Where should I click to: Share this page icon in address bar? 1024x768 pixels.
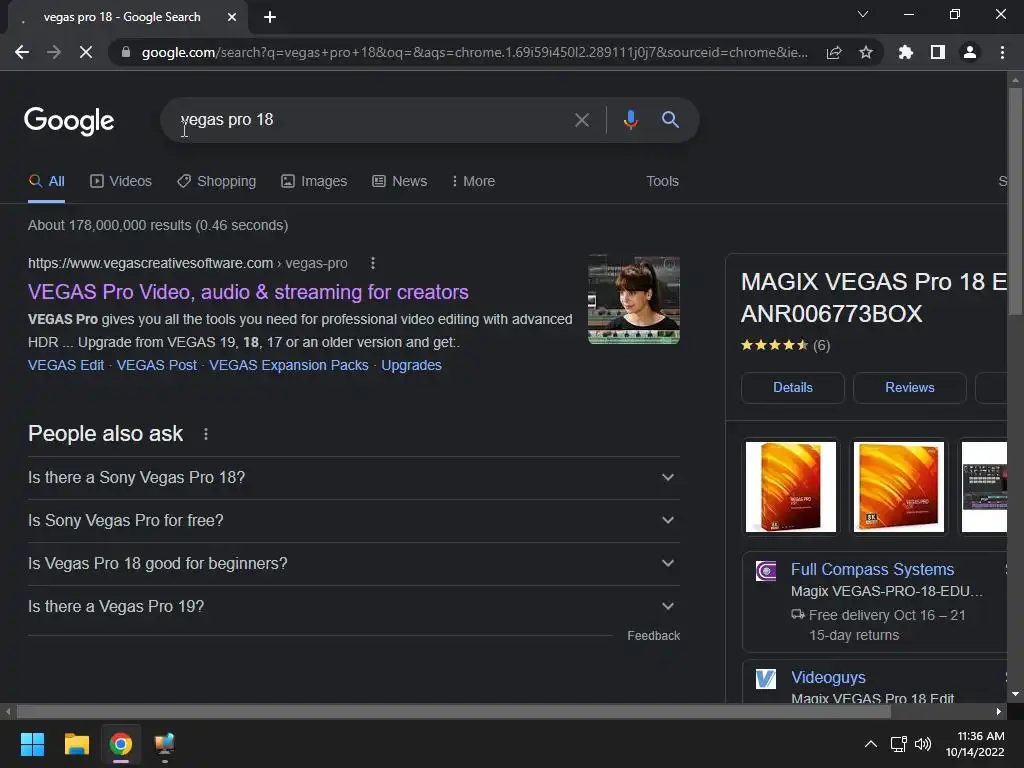click(834, 52)
